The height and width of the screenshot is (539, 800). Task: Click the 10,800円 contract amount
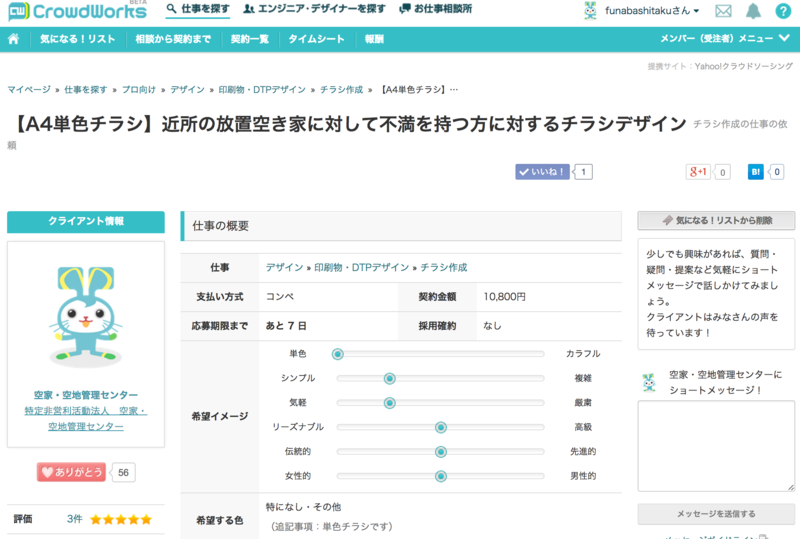[x=504, y=297]
